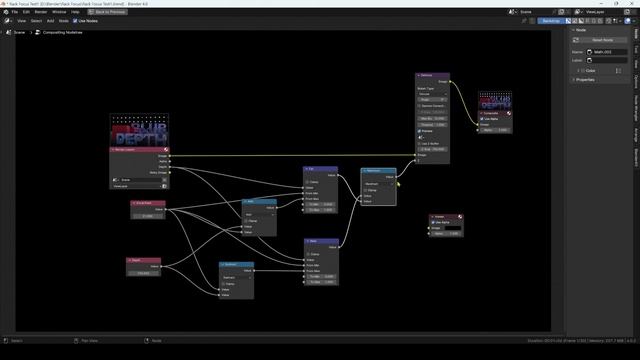Open the Edit menu
This screenshot has width=640, height=360.
tap(26, 12)
